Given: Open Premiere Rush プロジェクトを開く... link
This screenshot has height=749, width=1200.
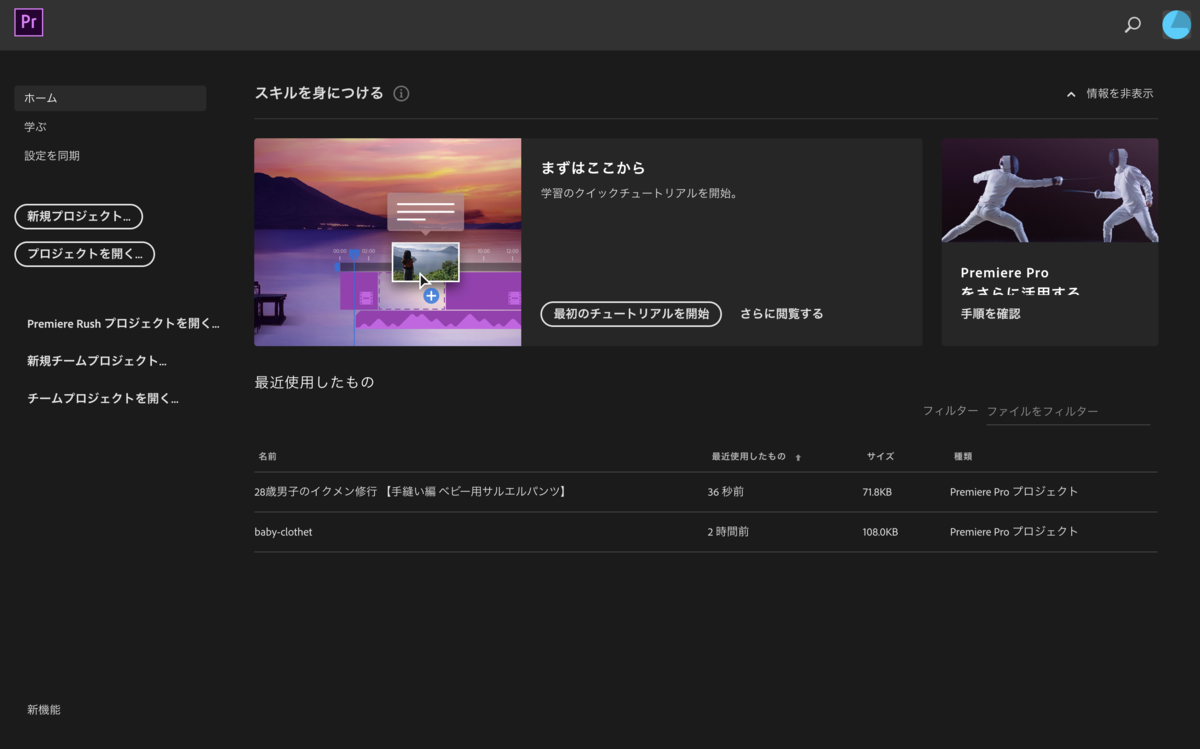Looking at the screenshot, I should point(123,324).
